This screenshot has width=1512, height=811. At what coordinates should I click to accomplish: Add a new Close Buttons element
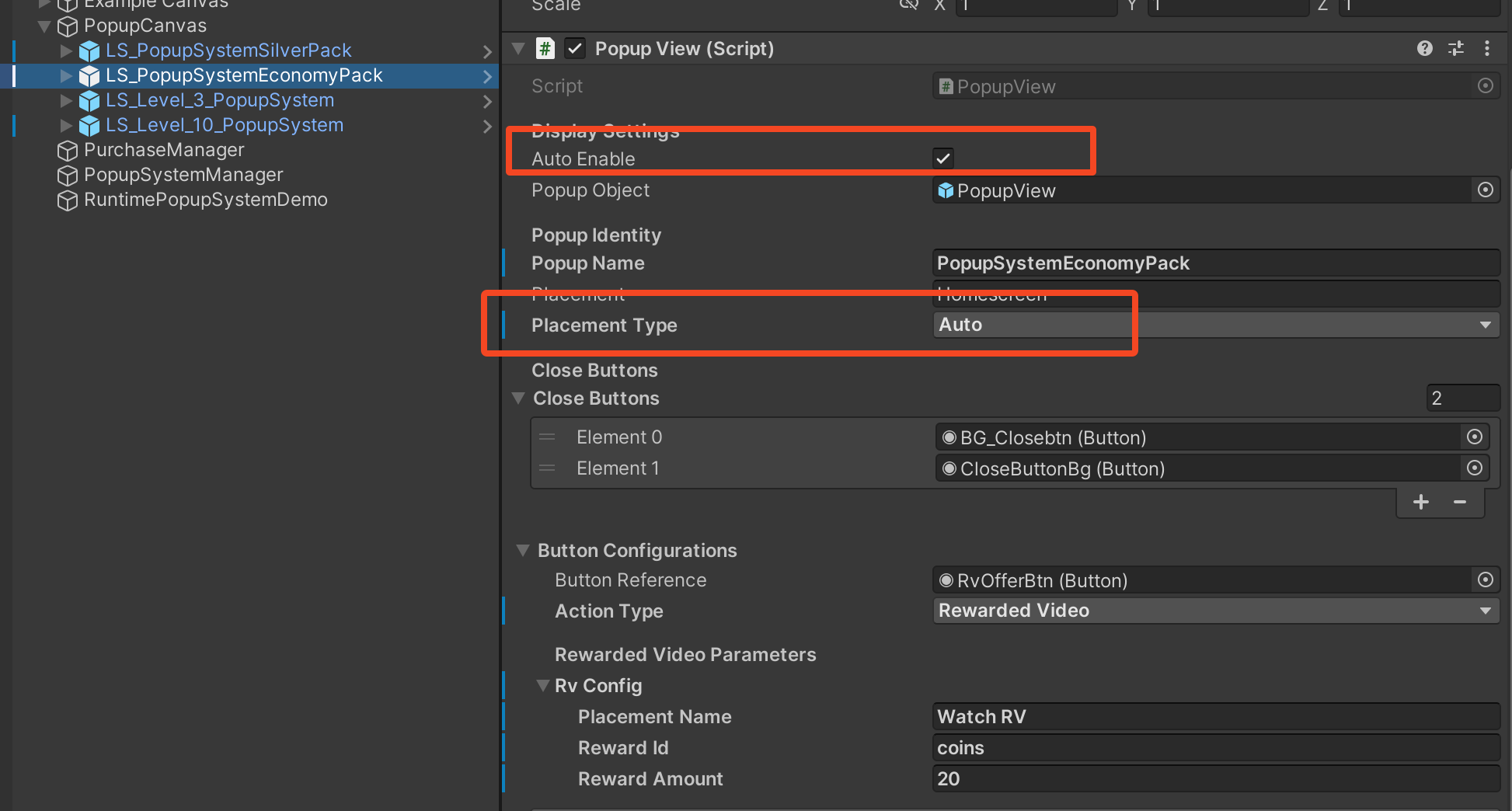pyautogui.click(x=1420, y=502)
